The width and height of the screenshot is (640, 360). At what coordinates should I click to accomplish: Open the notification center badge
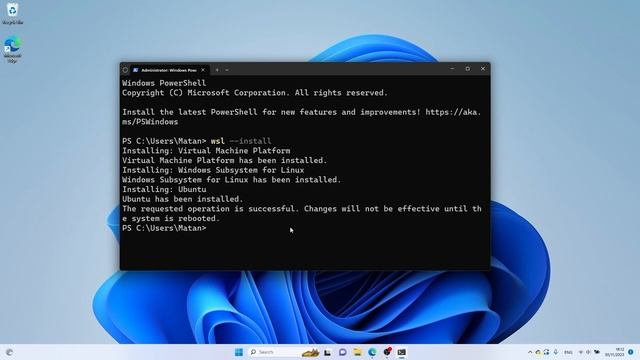point(631,352)
